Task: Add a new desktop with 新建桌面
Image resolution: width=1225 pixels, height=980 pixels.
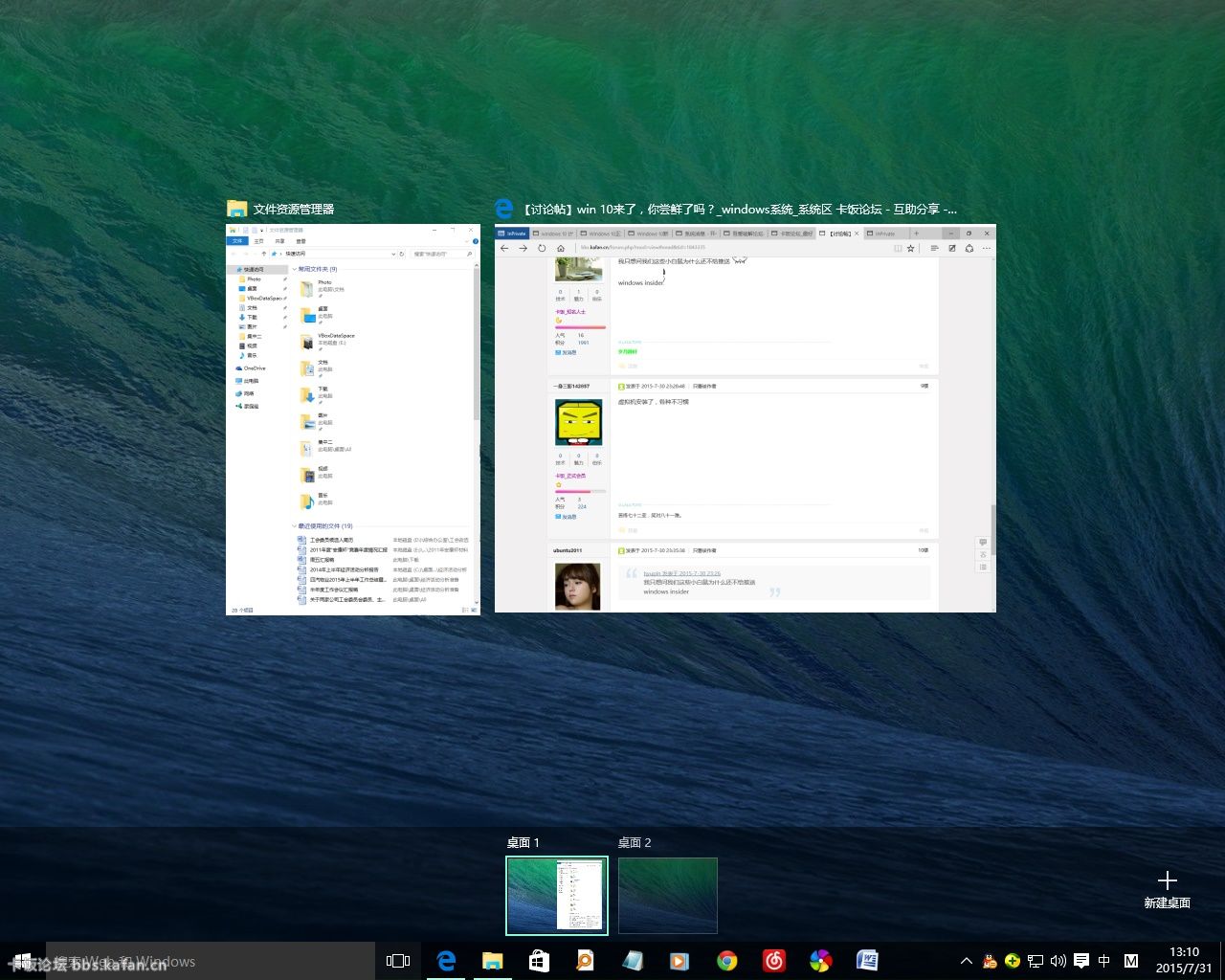Action: [x=1167, y=889]
